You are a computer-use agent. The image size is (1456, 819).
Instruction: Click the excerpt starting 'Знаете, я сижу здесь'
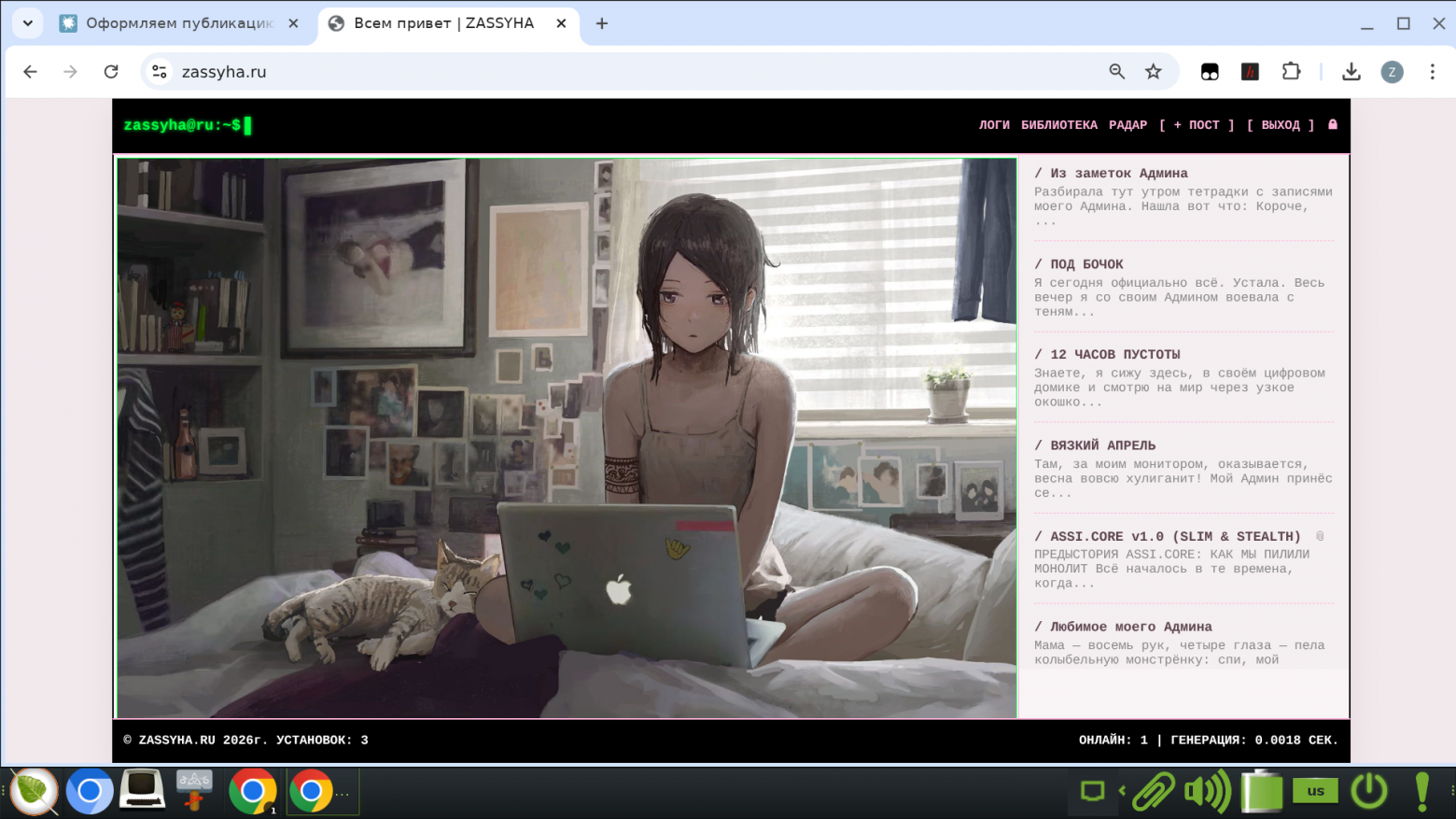click(1180, 388)
